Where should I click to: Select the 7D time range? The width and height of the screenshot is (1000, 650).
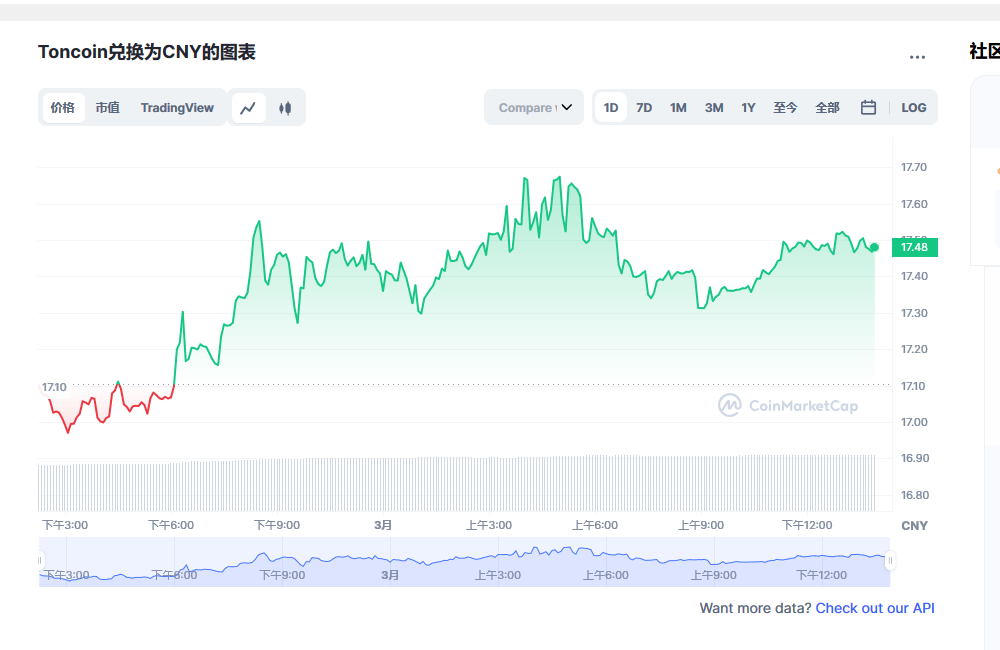point(644,107)
